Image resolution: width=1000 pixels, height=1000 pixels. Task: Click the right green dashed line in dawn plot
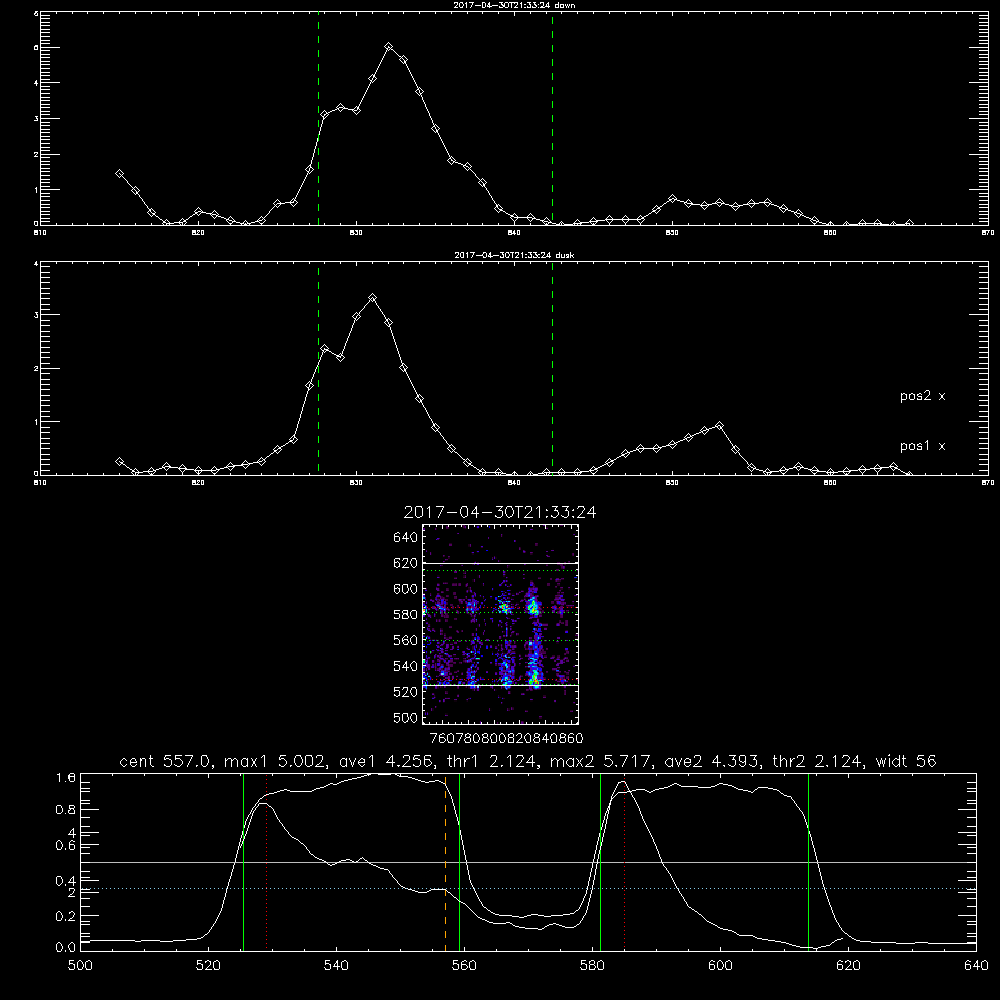[552, 118]
